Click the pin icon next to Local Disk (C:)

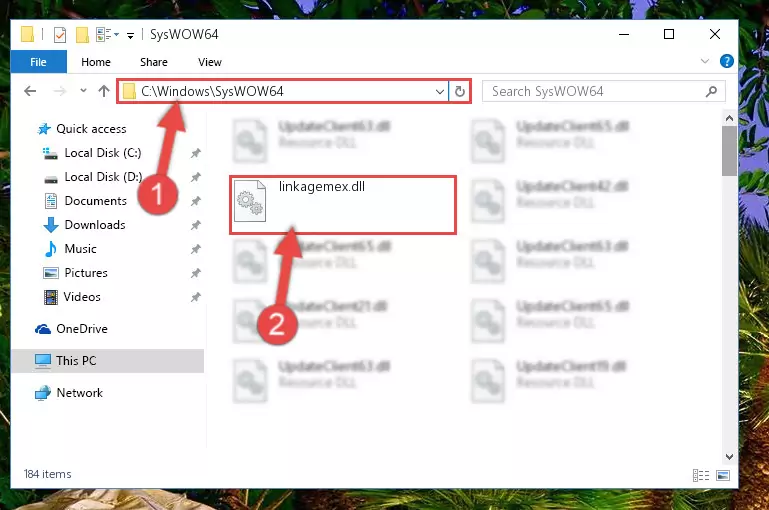(x=195, y=153)
